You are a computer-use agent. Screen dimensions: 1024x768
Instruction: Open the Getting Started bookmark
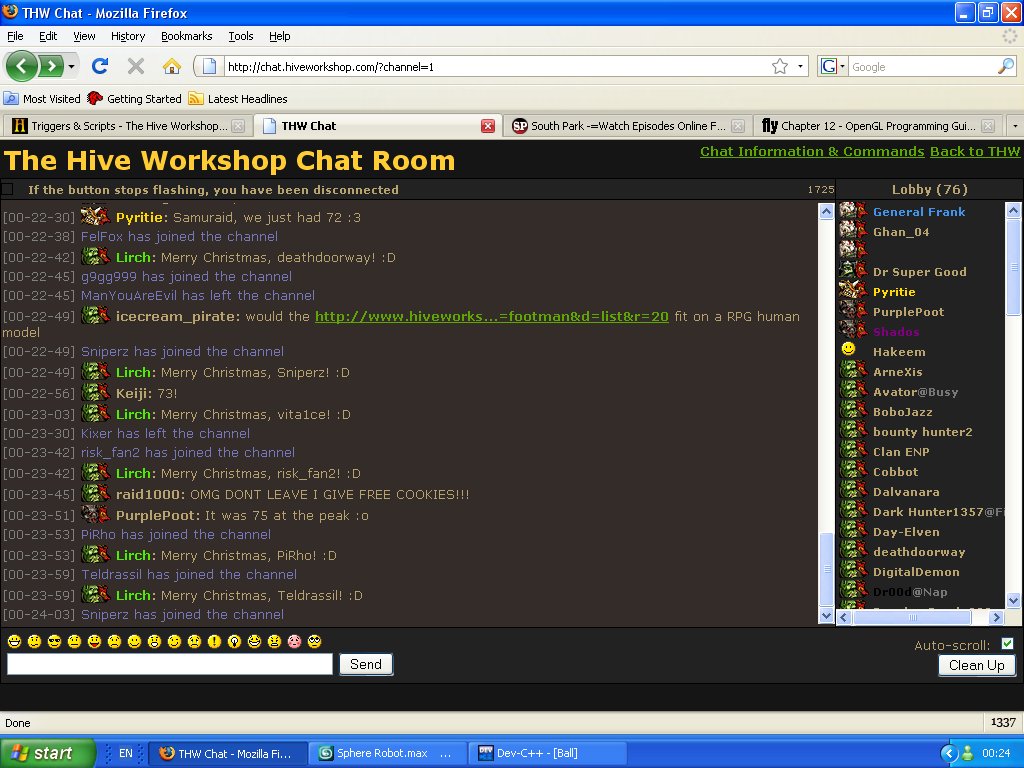(135, 99)
